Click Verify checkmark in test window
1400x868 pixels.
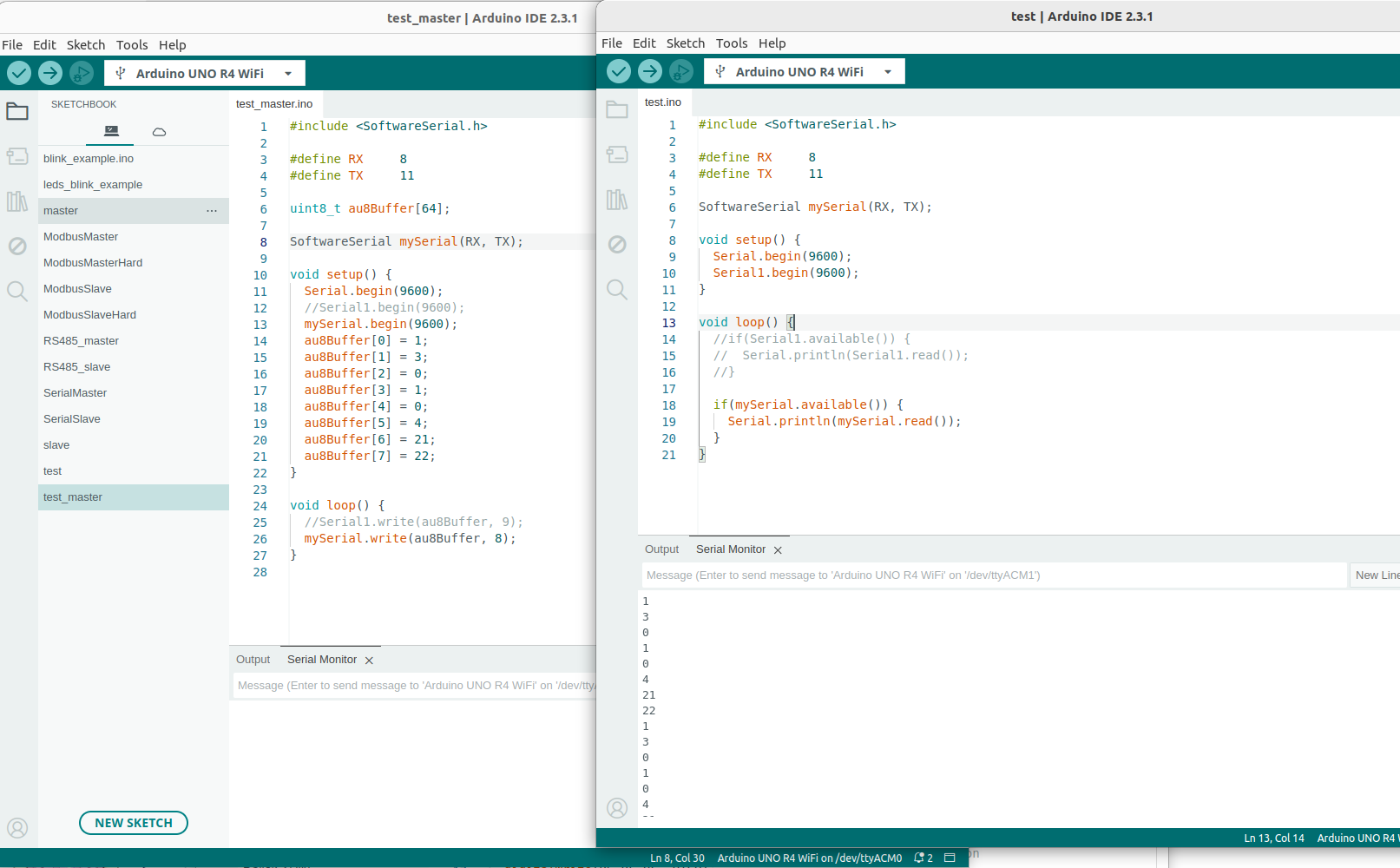tap(619, 71)
